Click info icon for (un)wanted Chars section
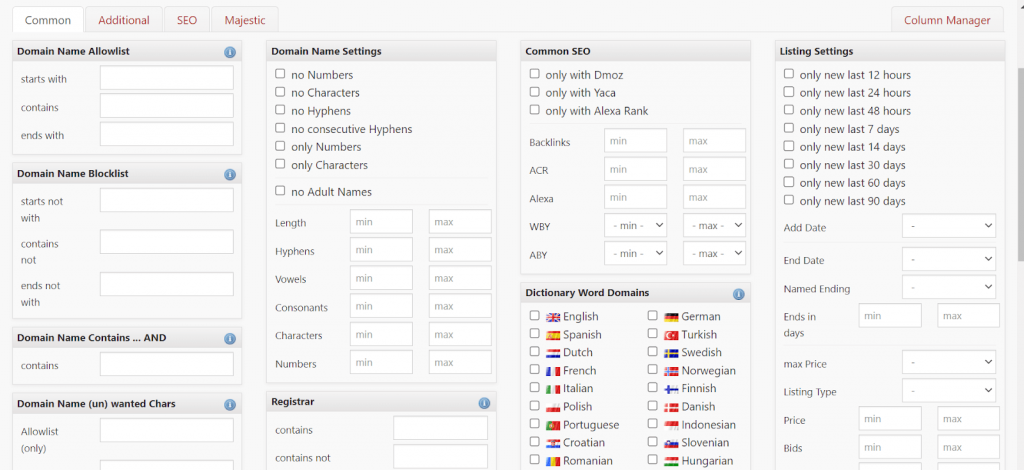Screen dimensions: 1024x470 coord(230,404)
